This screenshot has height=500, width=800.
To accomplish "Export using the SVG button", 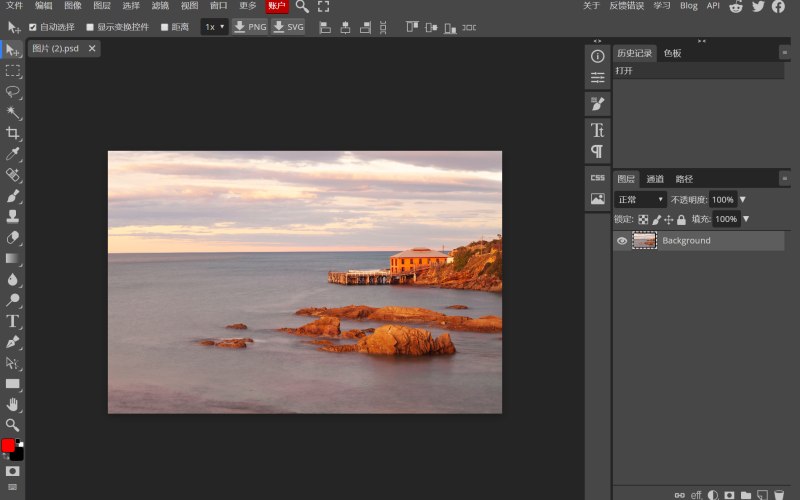I will pos(288,27).
